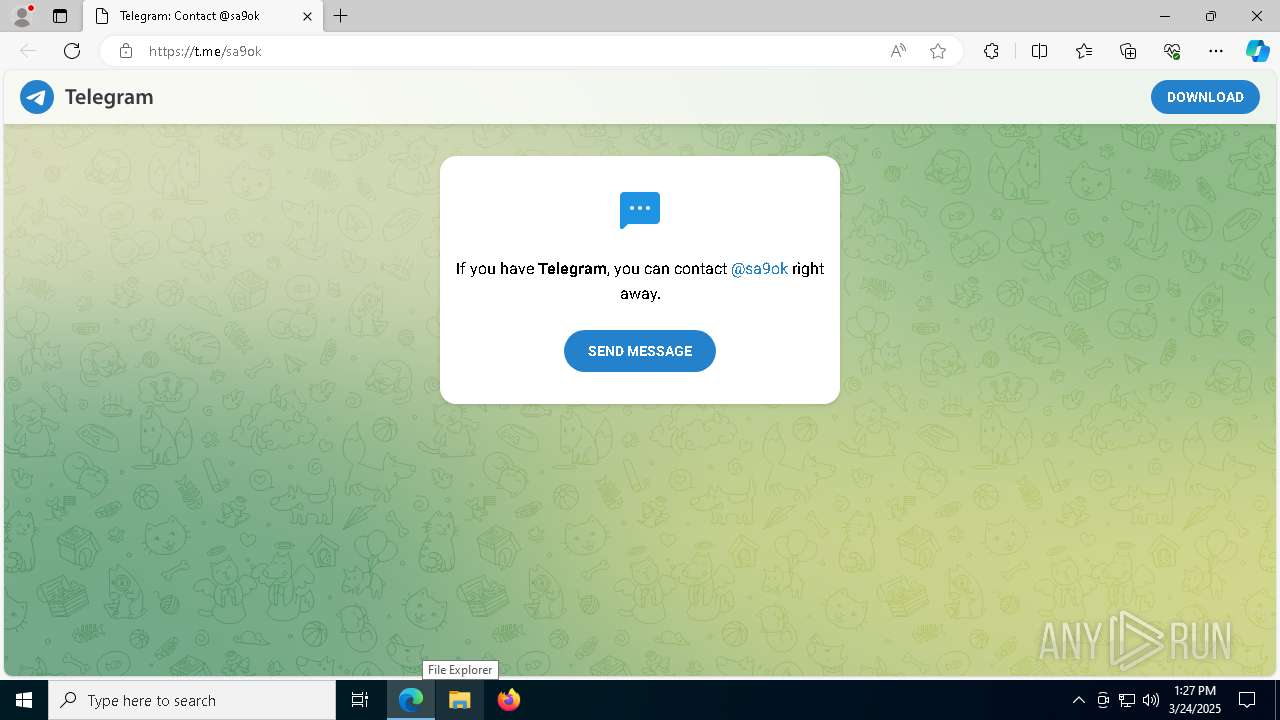Image resolution: width=1280 pixels, height=720 pixels.
Task: Refresh the current page
Action: tap(72, 51)
